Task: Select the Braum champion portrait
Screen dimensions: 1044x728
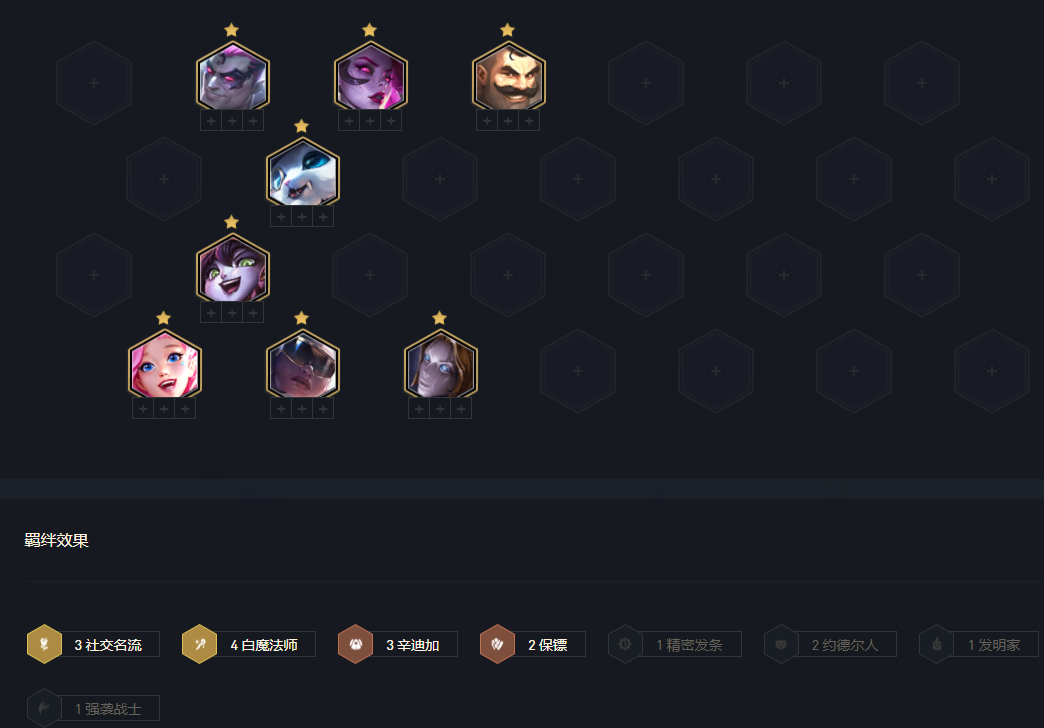Action: [x=509, y=77]
